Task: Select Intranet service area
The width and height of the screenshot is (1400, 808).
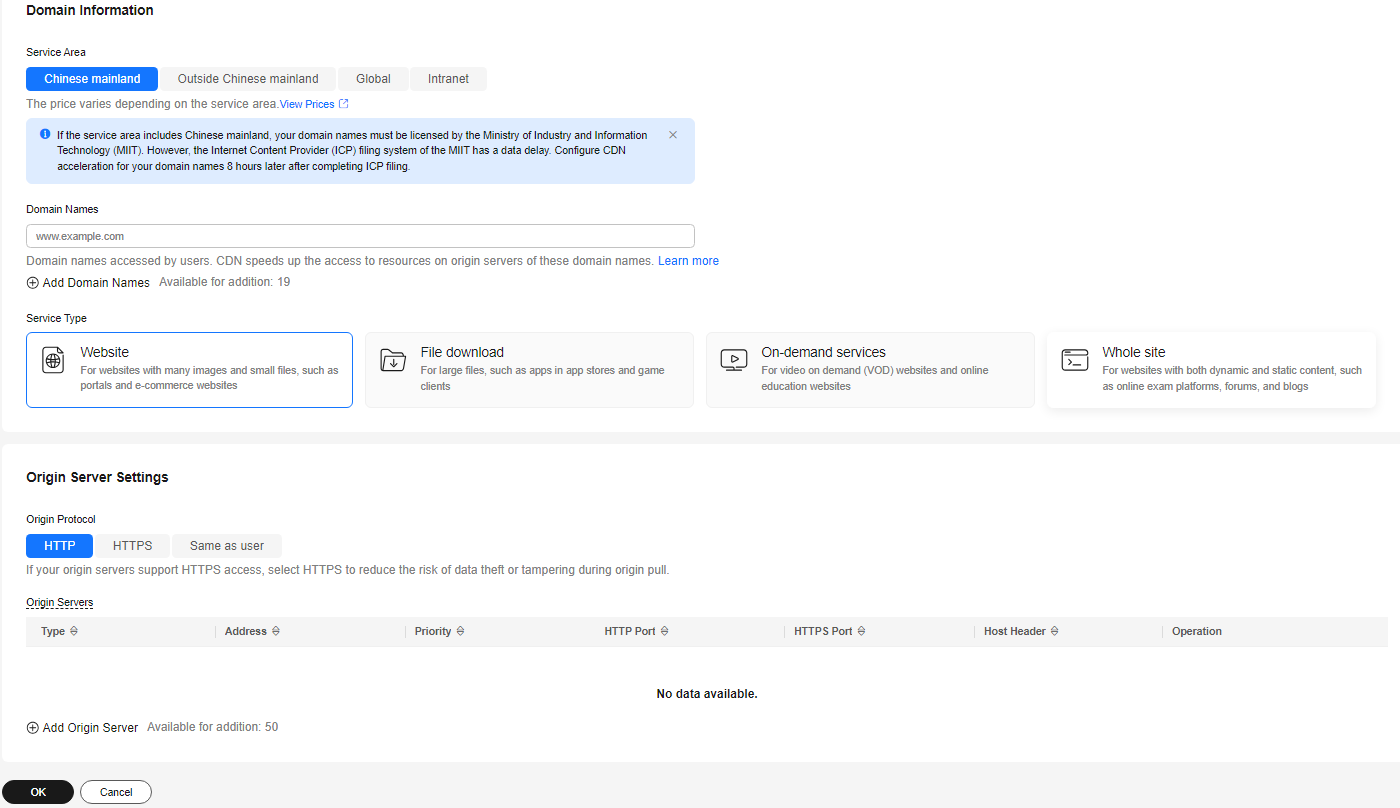Action: 448,79
